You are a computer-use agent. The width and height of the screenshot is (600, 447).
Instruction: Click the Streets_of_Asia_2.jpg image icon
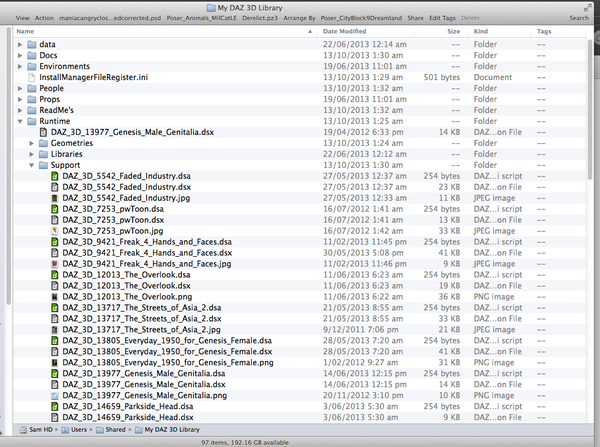55,330
